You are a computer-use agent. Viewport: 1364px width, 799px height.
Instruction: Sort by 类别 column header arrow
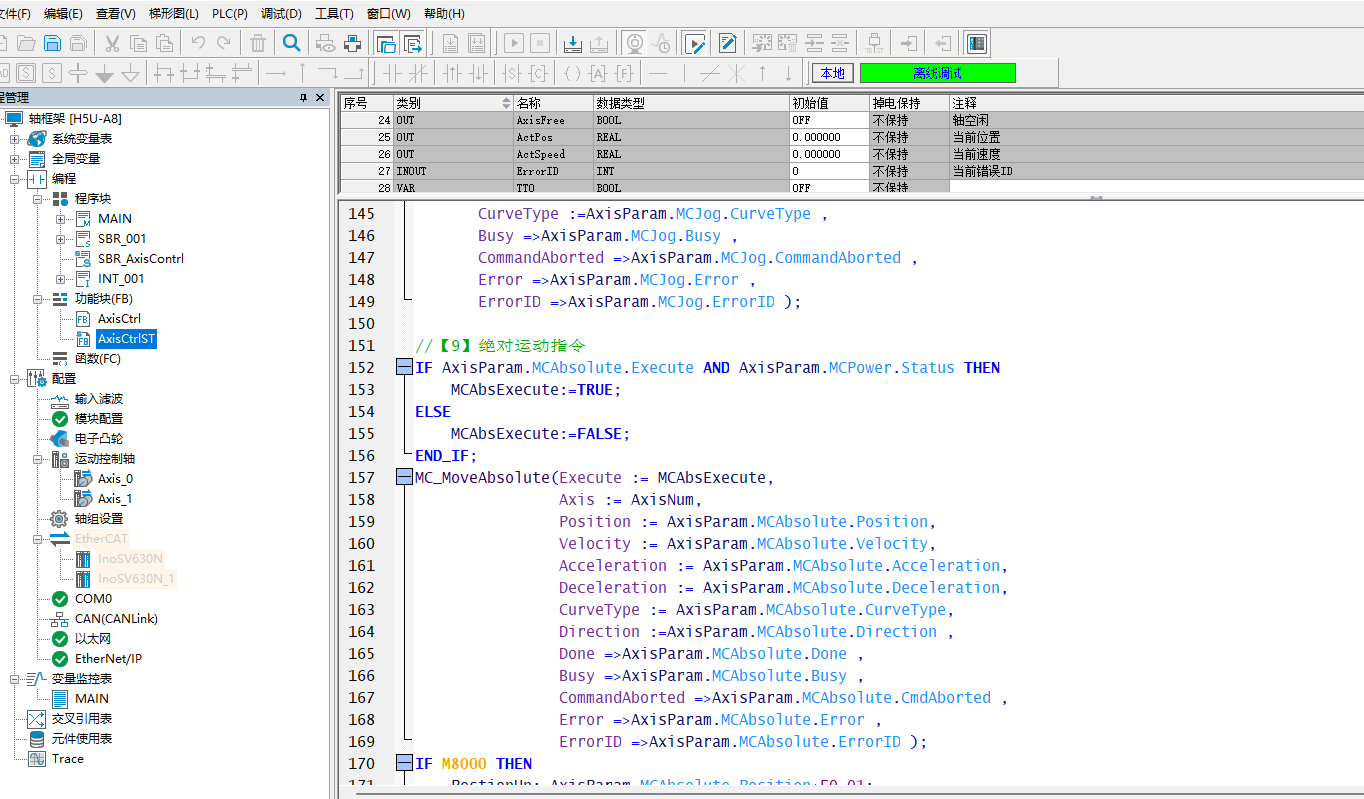click(x=506, y=103)
